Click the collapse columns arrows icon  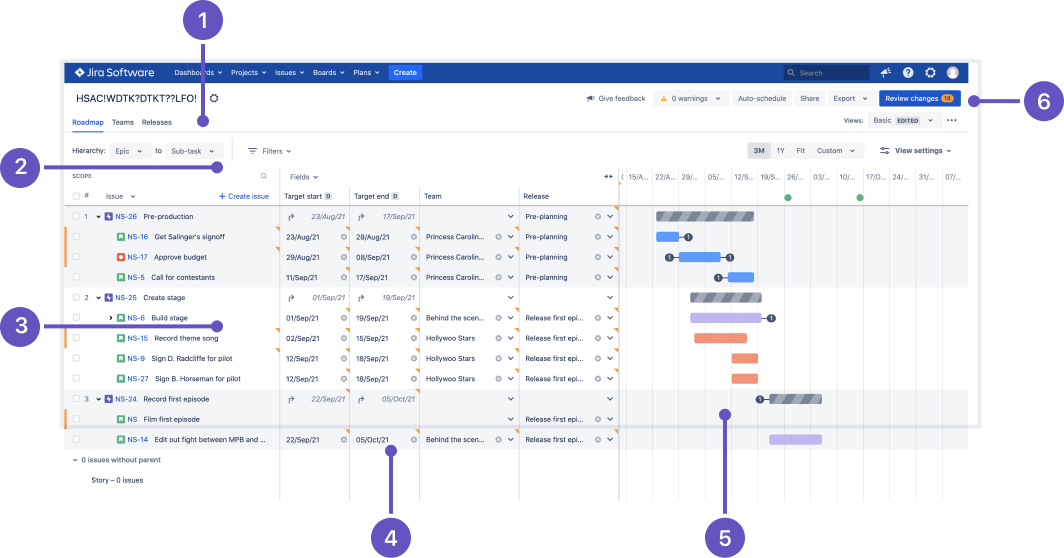click(608, 176)
